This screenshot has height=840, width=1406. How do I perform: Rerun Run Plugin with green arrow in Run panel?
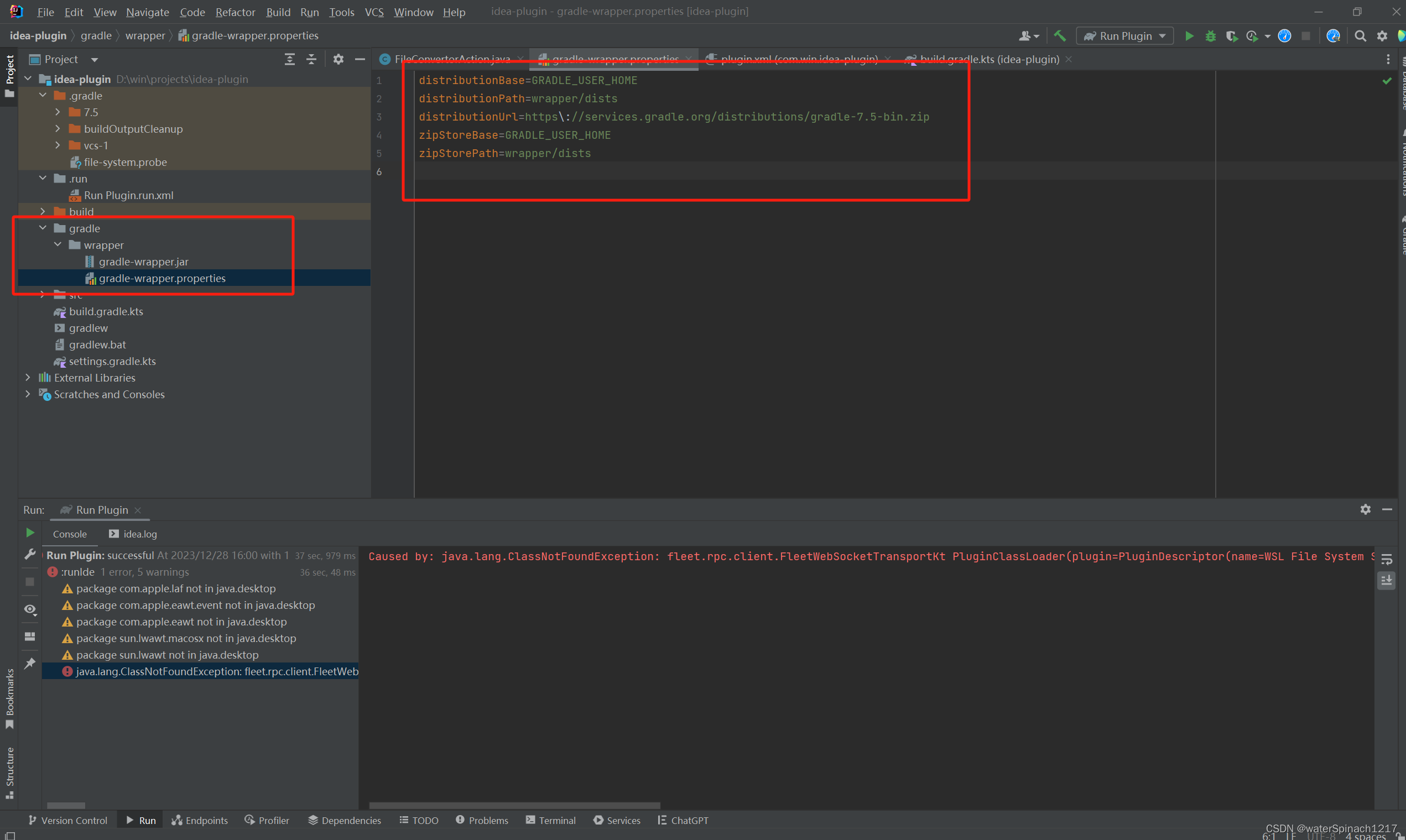pyautogui.click(x=30, y=533)
